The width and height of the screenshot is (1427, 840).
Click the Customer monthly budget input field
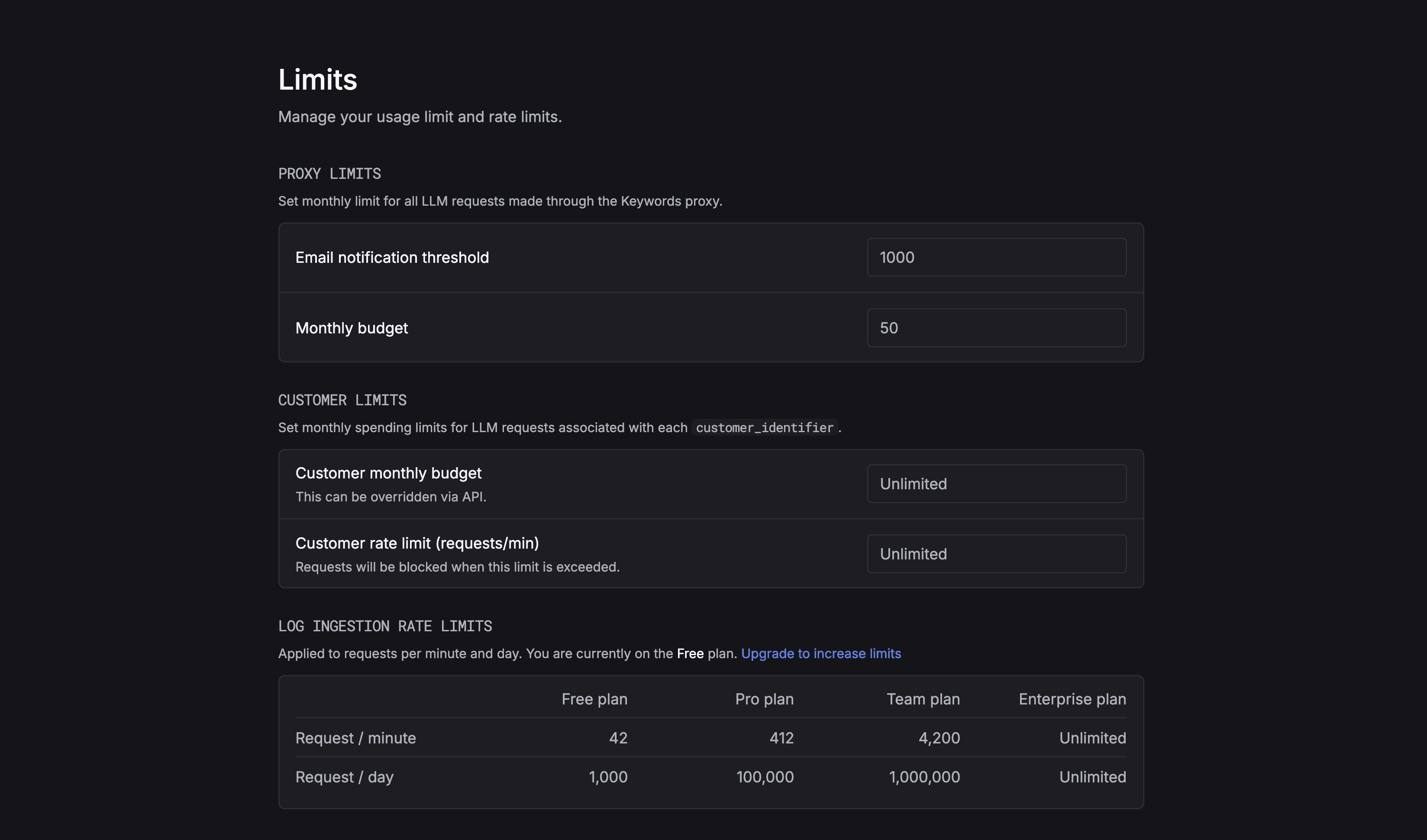coord(996,484)
